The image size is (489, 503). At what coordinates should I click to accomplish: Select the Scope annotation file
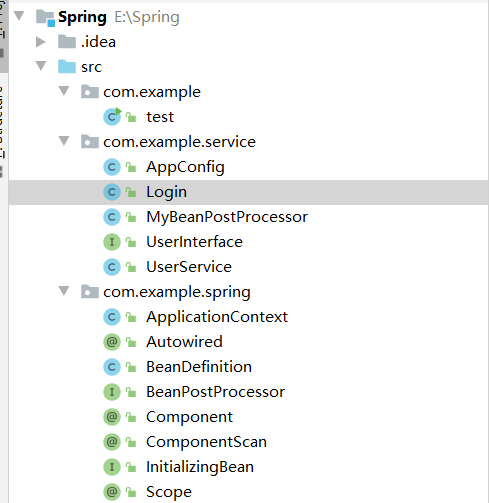pos(169,492)
